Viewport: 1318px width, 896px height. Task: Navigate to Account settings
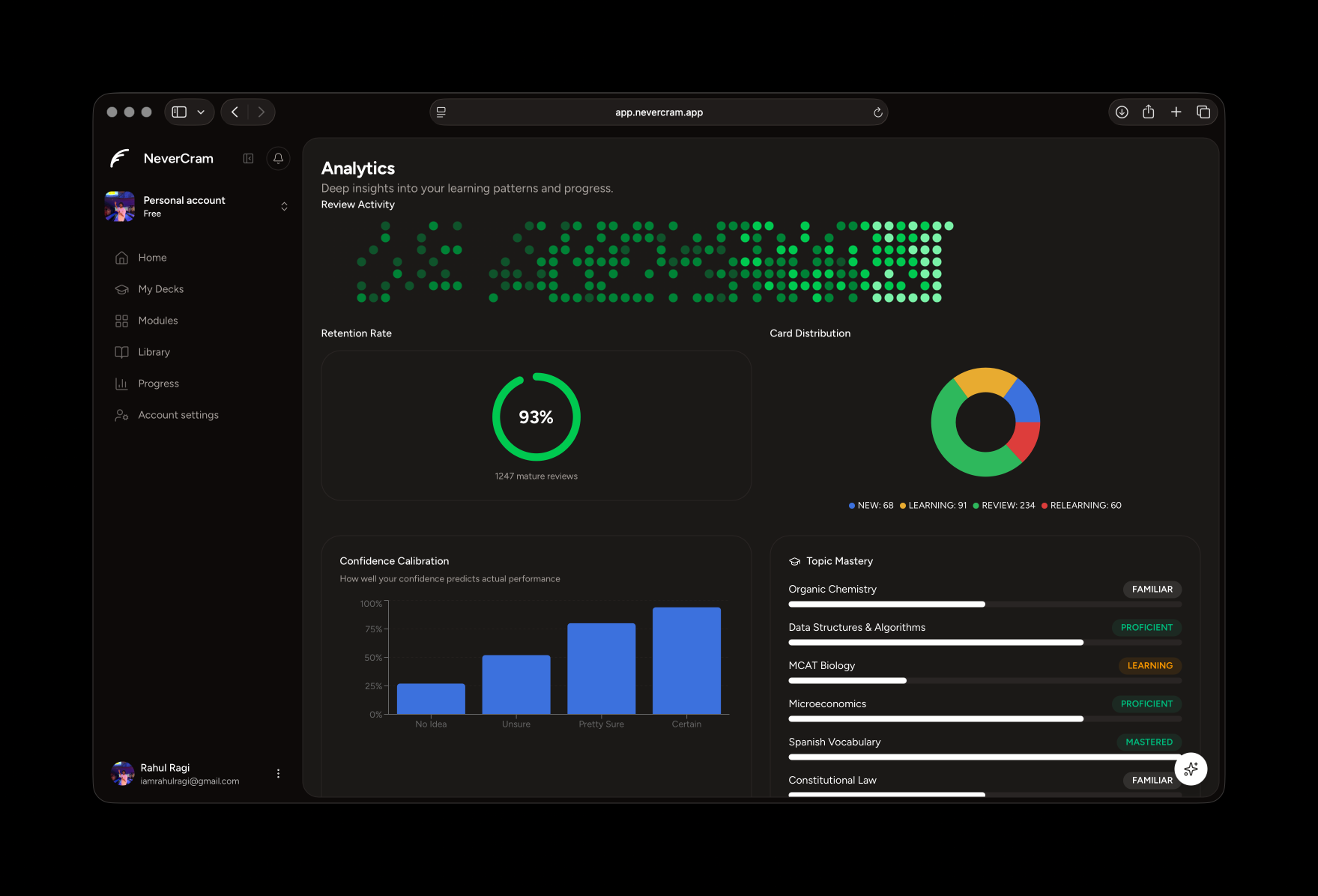(178, 415)
